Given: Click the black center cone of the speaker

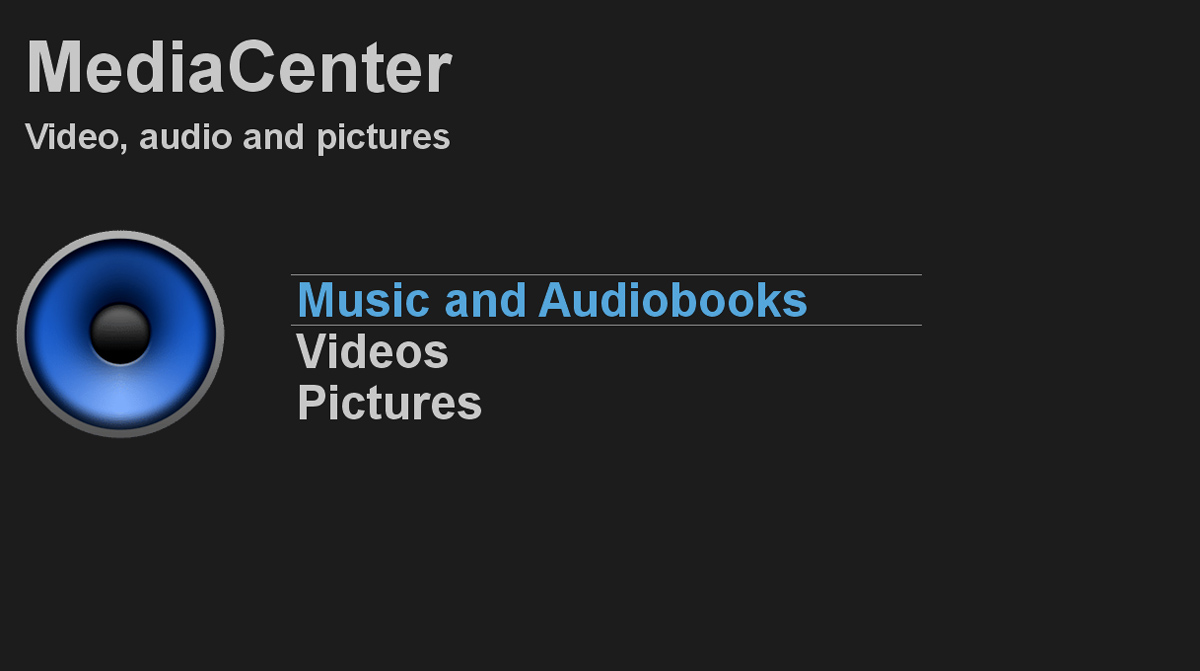Looking at the screenshot, I should click(x=120, y=334).
